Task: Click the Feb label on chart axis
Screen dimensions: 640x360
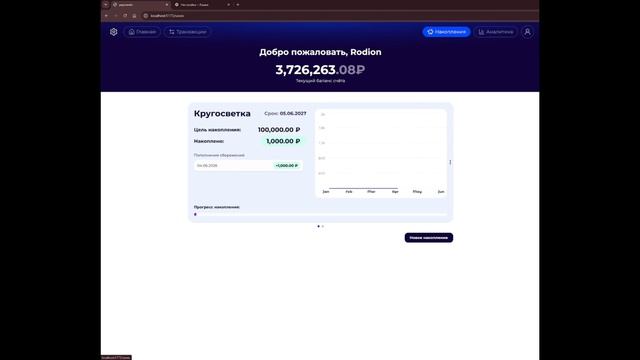Action: coord(349,191)
